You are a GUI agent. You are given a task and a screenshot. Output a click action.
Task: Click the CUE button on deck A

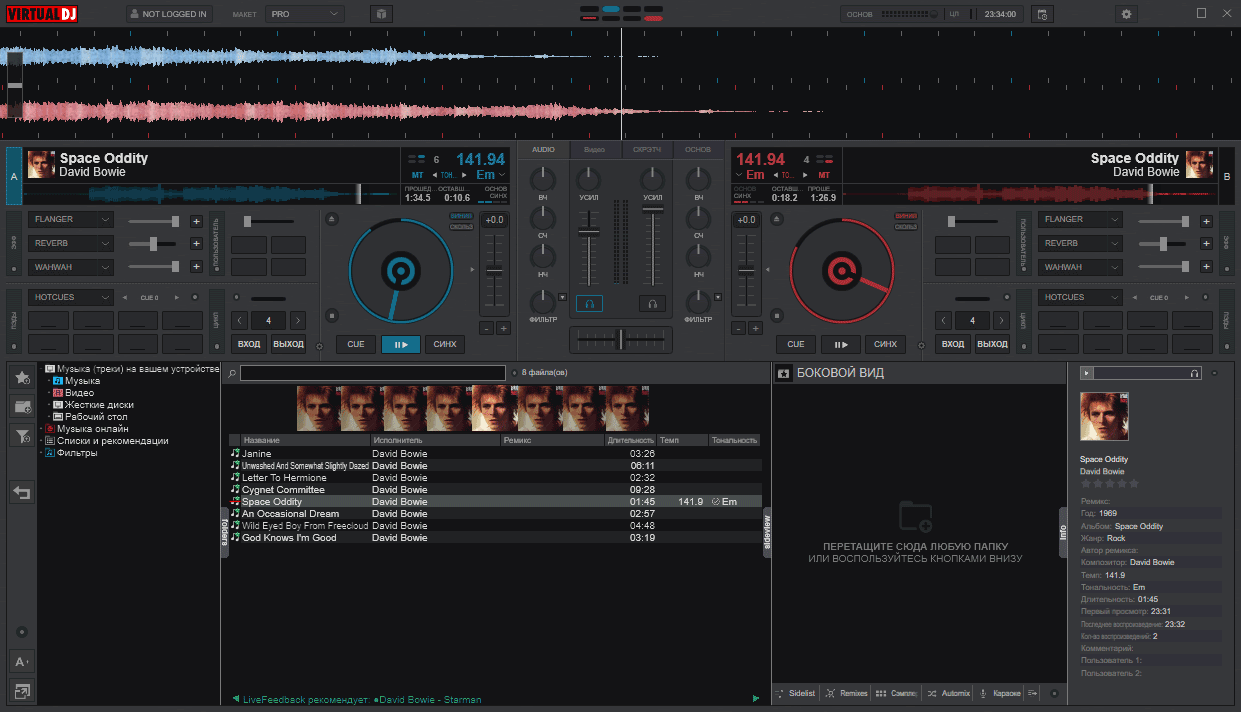(x=356, y=344)
